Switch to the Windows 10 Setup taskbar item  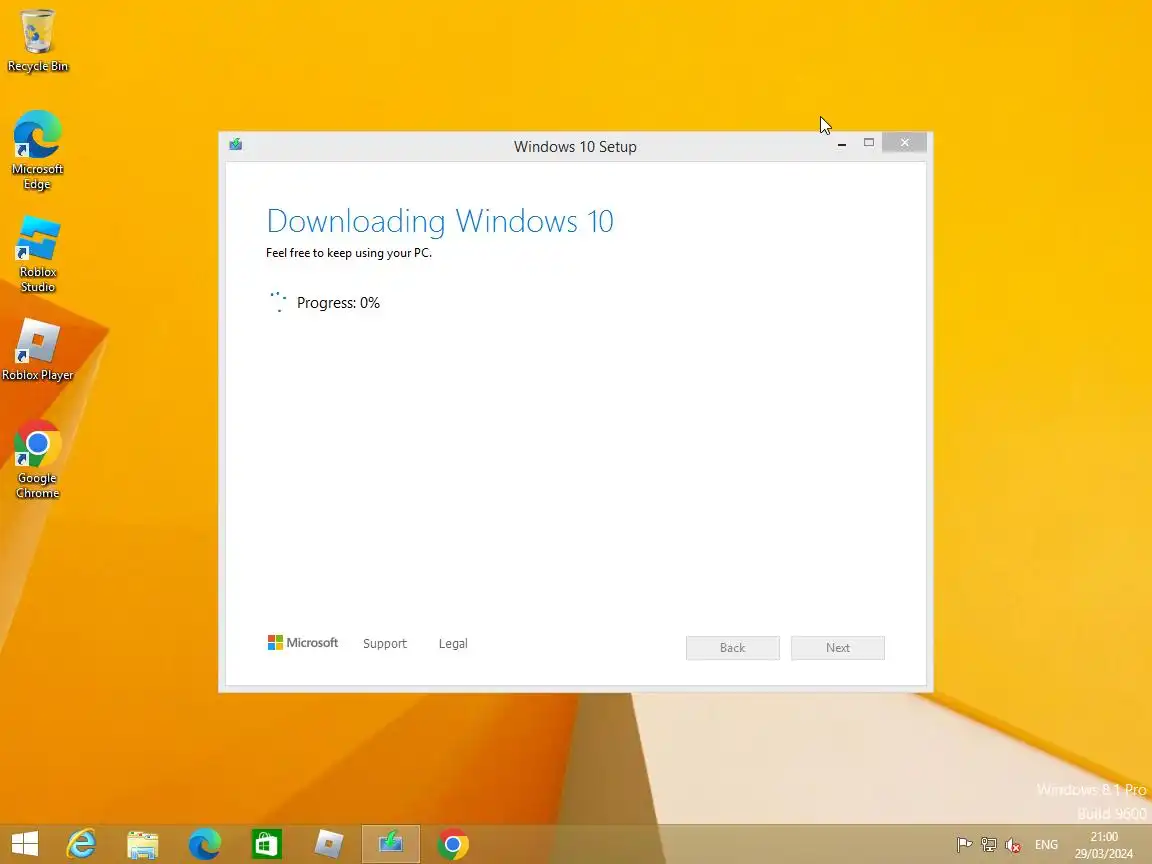tap(391, 843)
